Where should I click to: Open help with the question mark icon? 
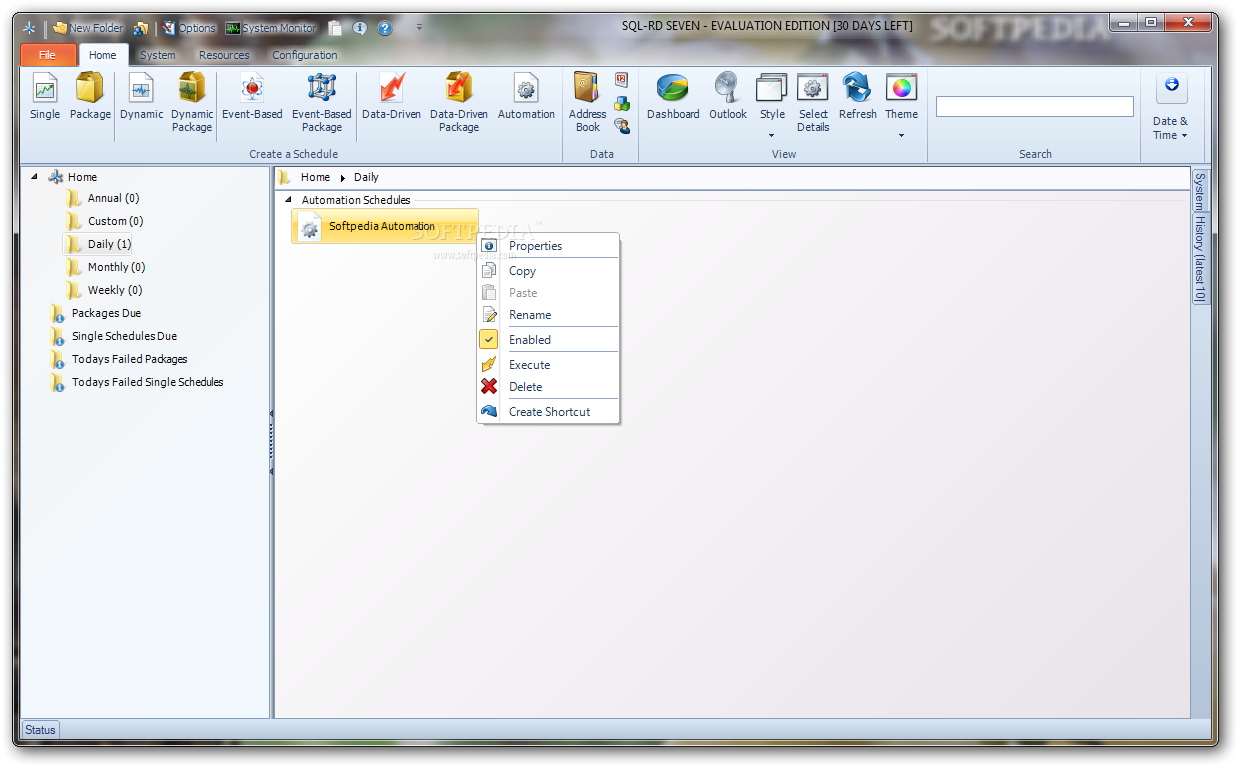[385, 28]
